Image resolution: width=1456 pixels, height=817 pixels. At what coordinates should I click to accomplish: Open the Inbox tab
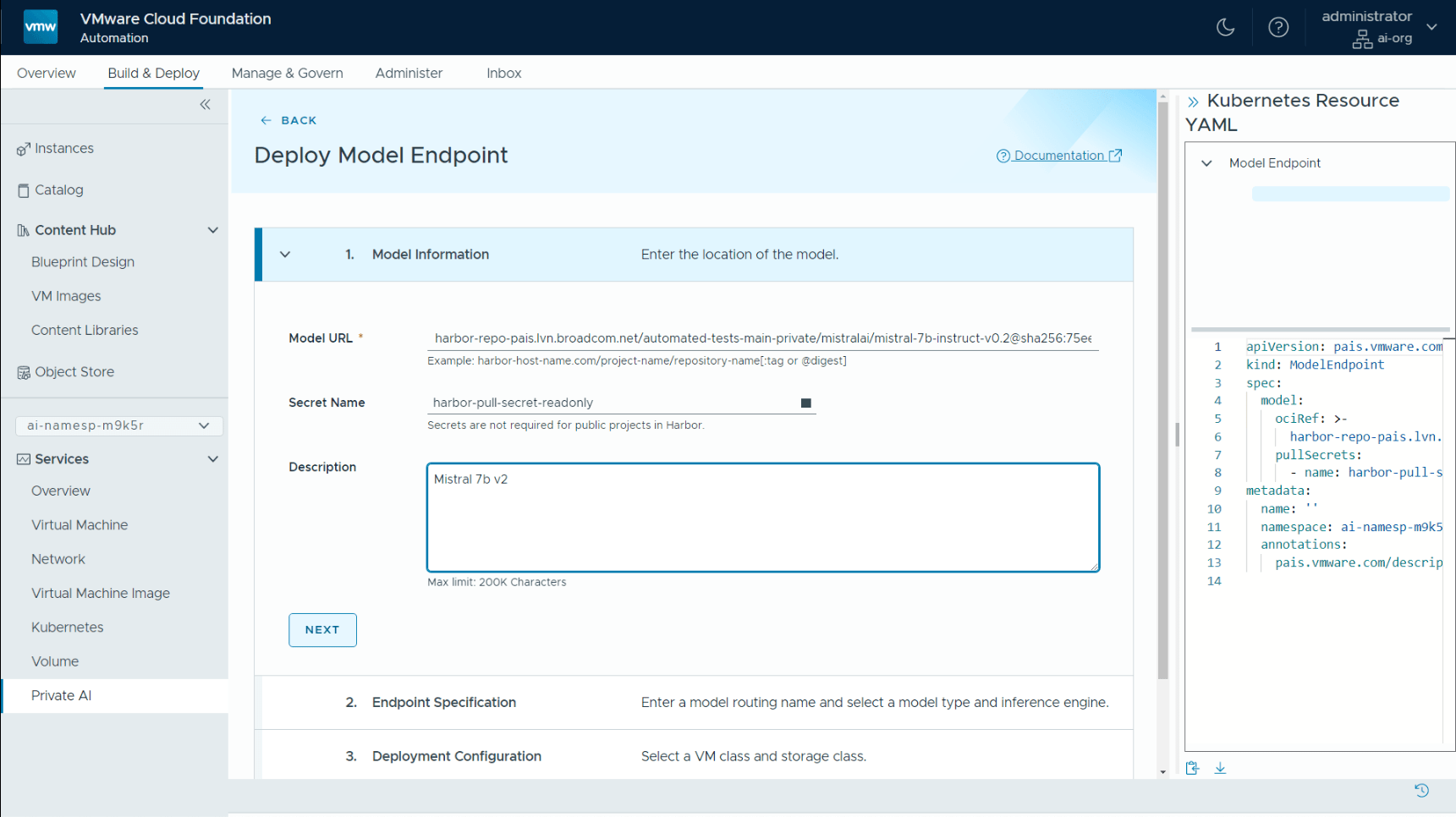[x=503, y=73]
